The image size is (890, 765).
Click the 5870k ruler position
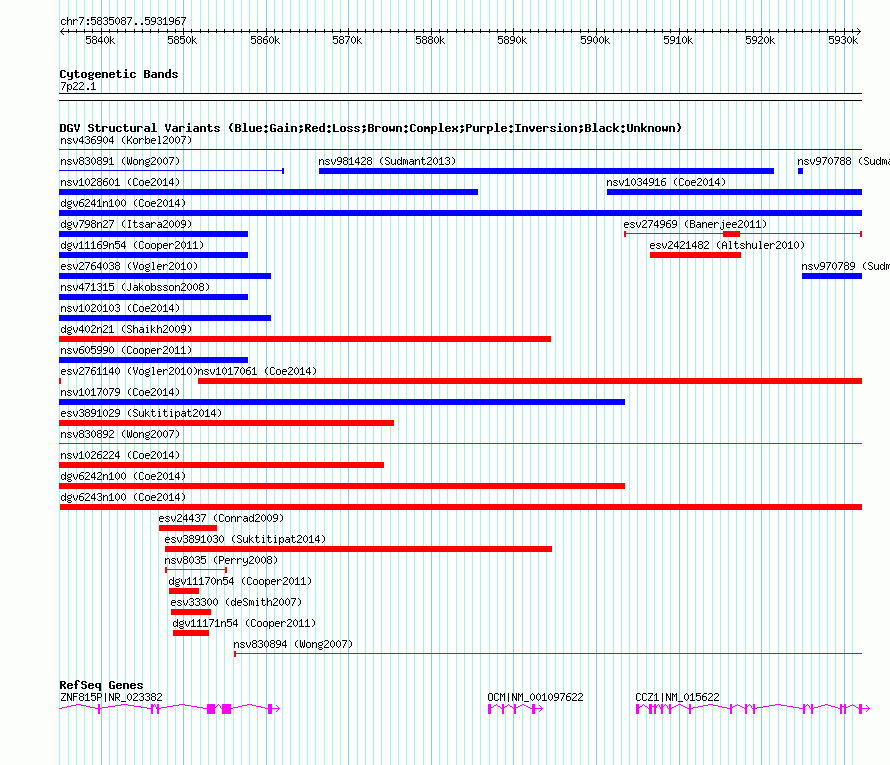coord(347,40)
